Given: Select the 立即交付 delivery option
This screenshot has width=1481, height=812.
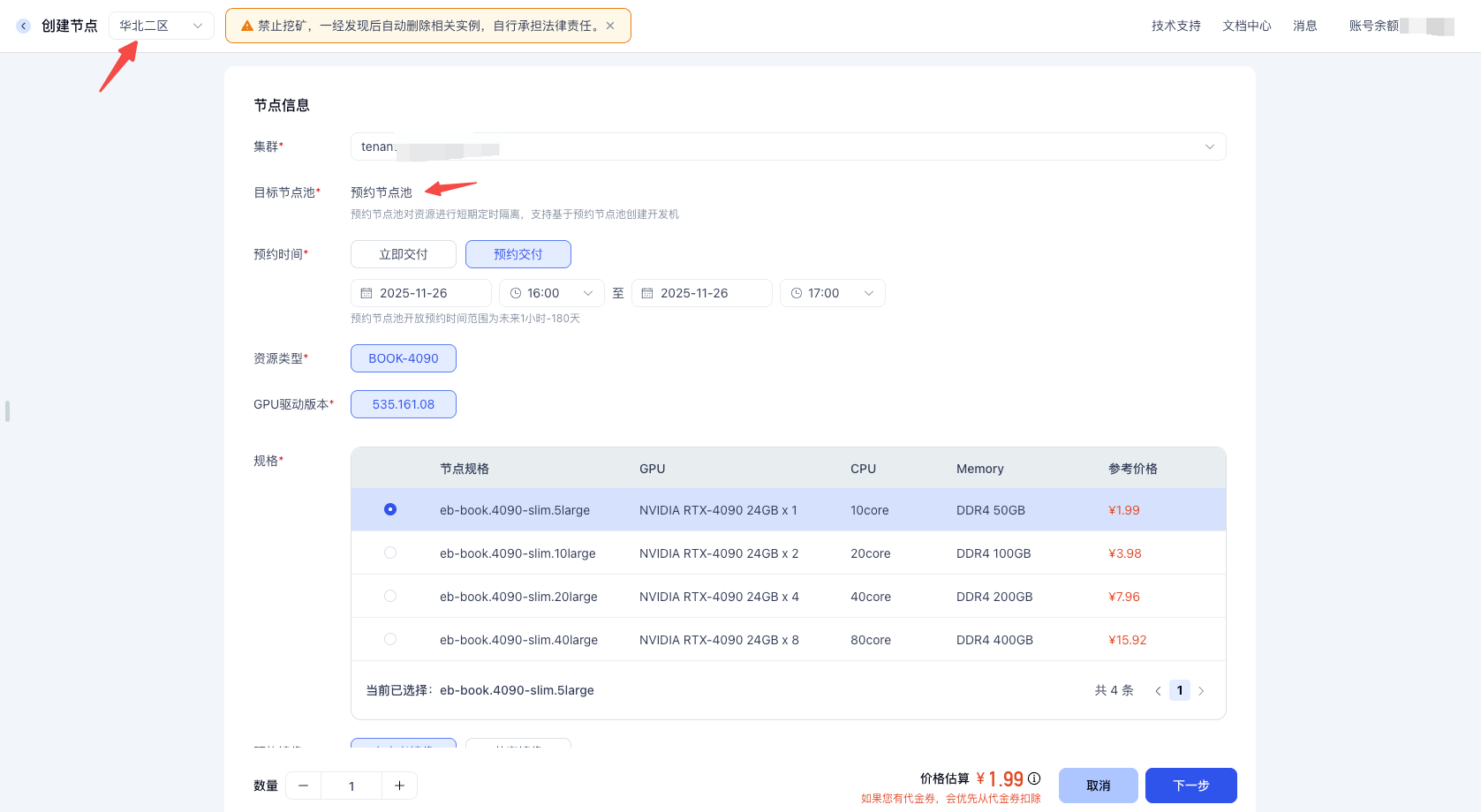Looking at the screenshot, I should coord(404,254).
